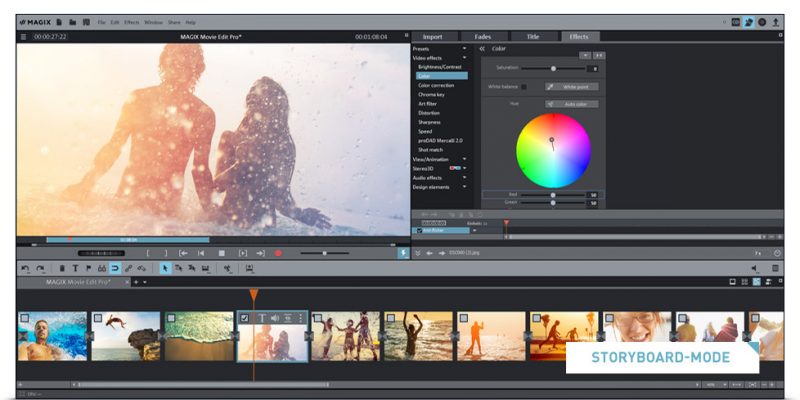Click the stop button in the transport controls

(x=222, y=253)
